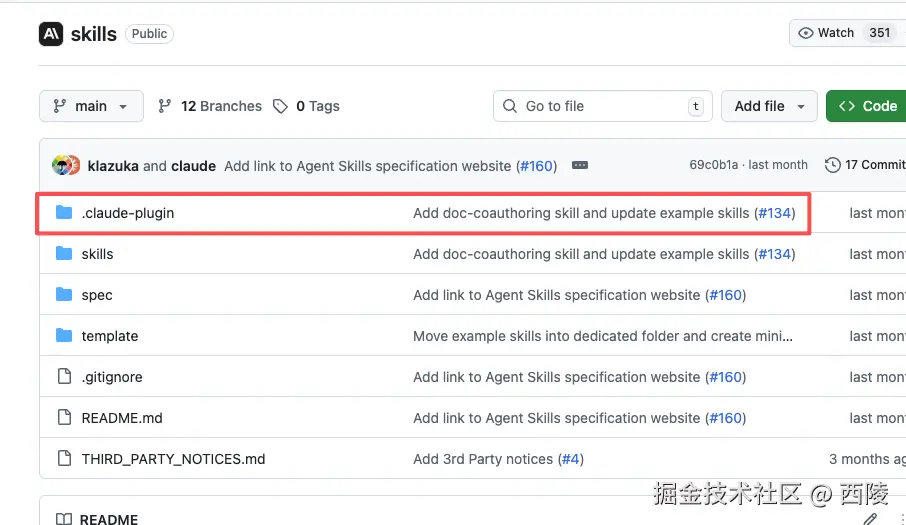Click the pencil edit README icon
906x525 pixels.
click(870, 519)
